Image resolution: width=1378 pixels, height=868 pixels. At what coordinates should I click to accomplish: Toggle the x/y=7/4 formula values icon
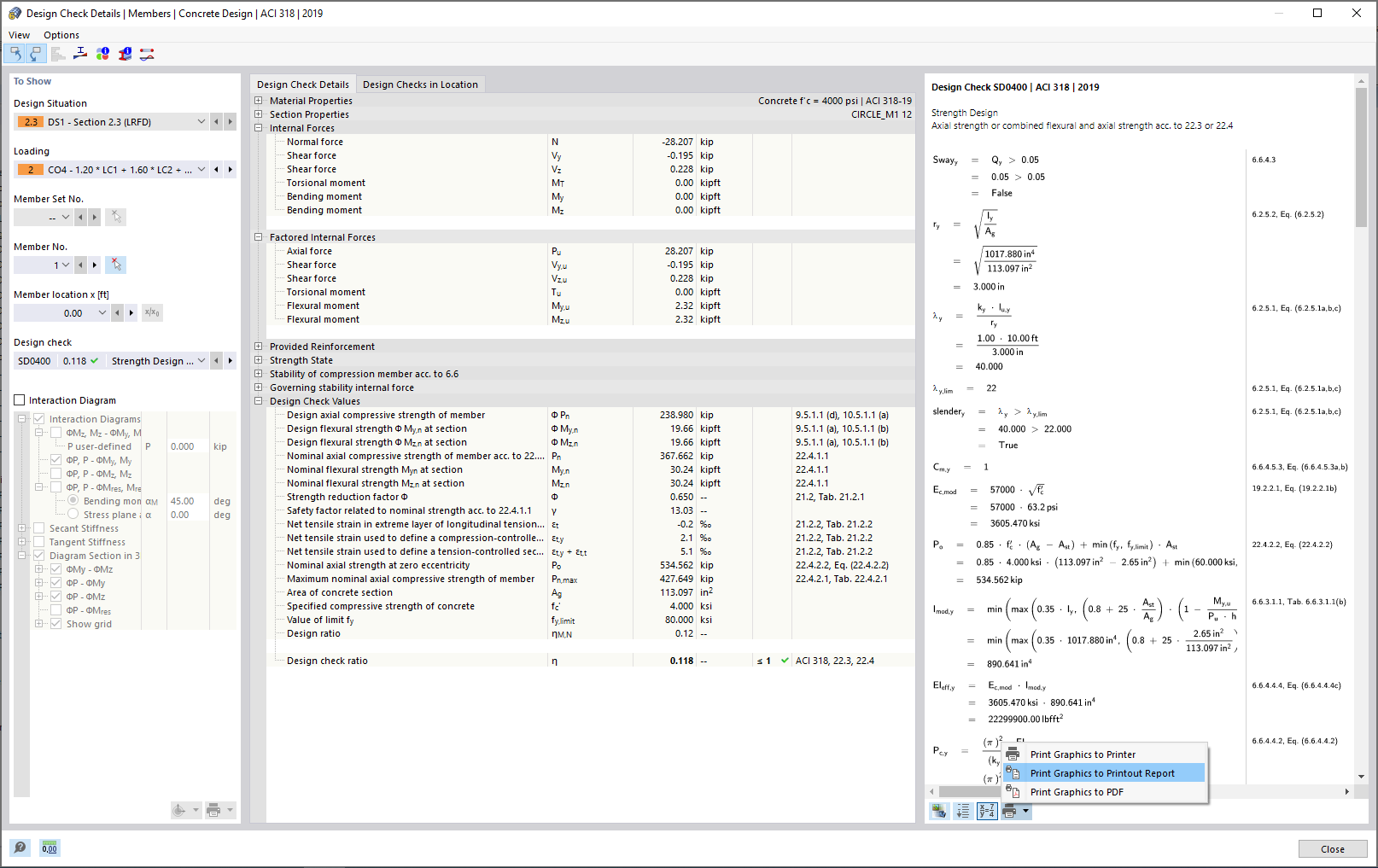click(x=987, y=812)
